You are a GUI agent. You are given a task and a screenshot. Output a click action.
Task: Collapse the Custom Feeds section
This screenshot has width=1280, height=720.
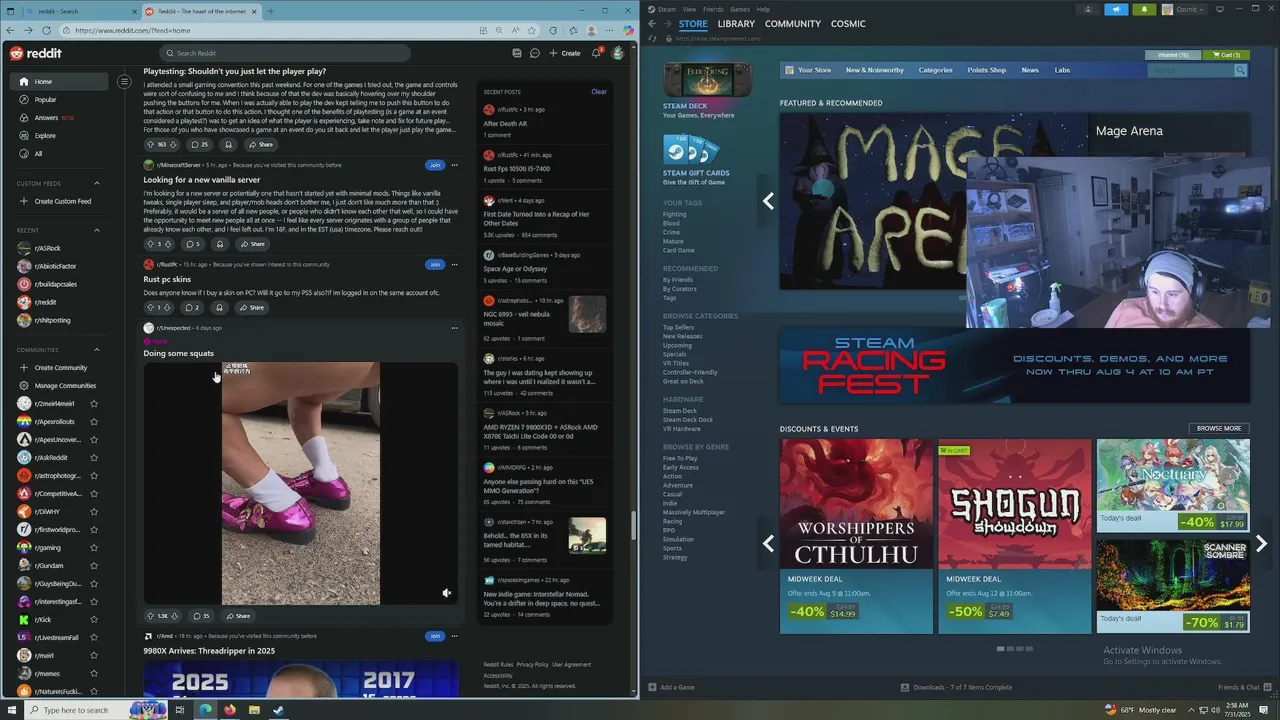click(97, 183)
